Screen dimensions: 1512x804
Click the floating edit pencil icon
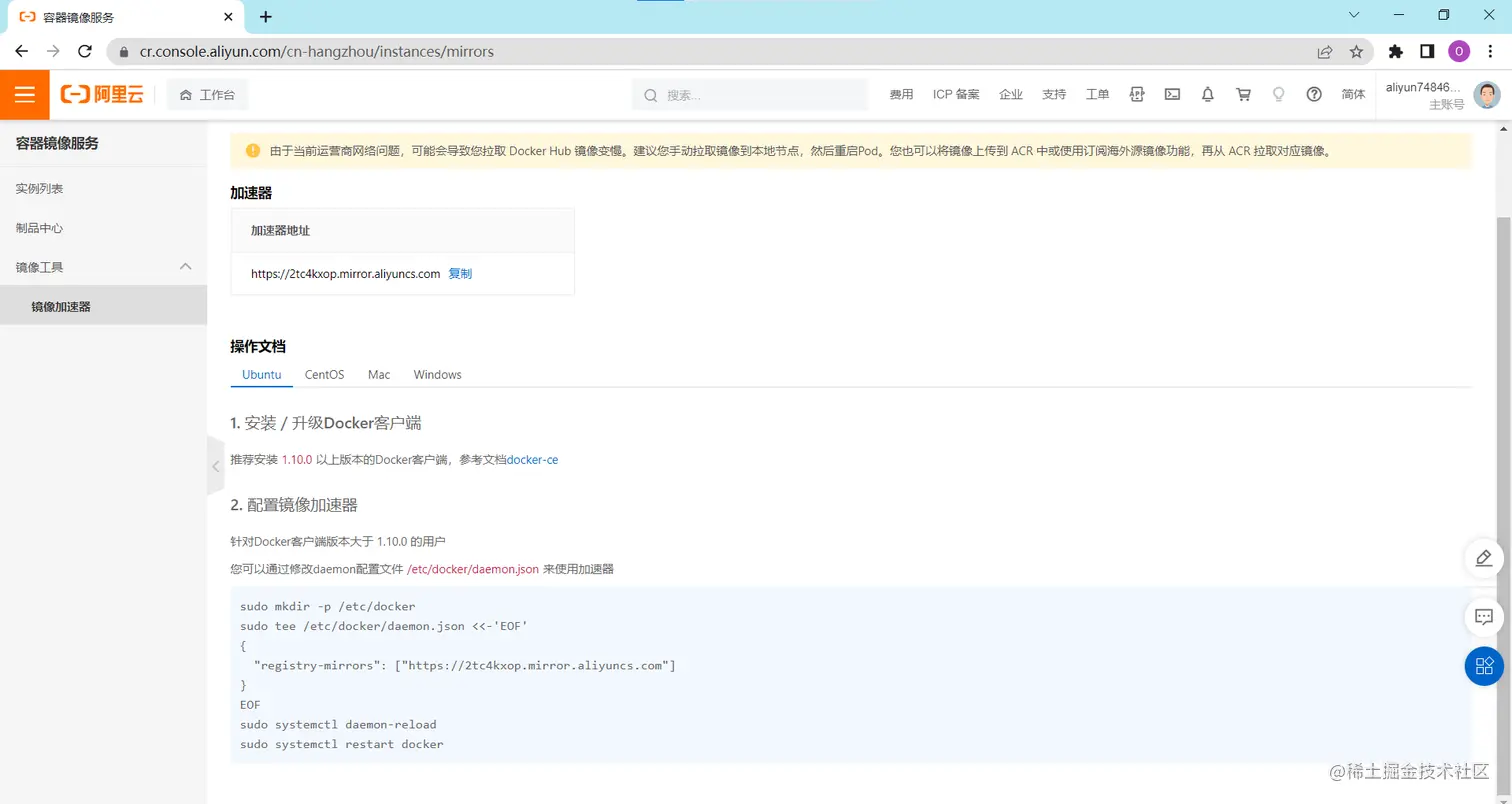pyautogui.click(x=1484, y=558)
